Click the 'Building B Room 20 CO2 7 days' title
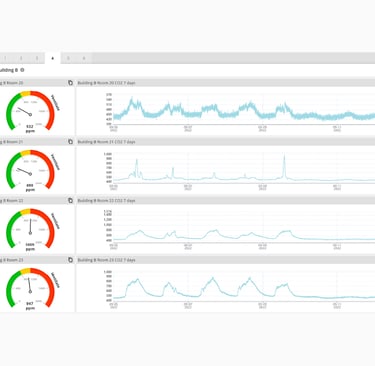Screen dimensions: 375x366 (106, 83)
